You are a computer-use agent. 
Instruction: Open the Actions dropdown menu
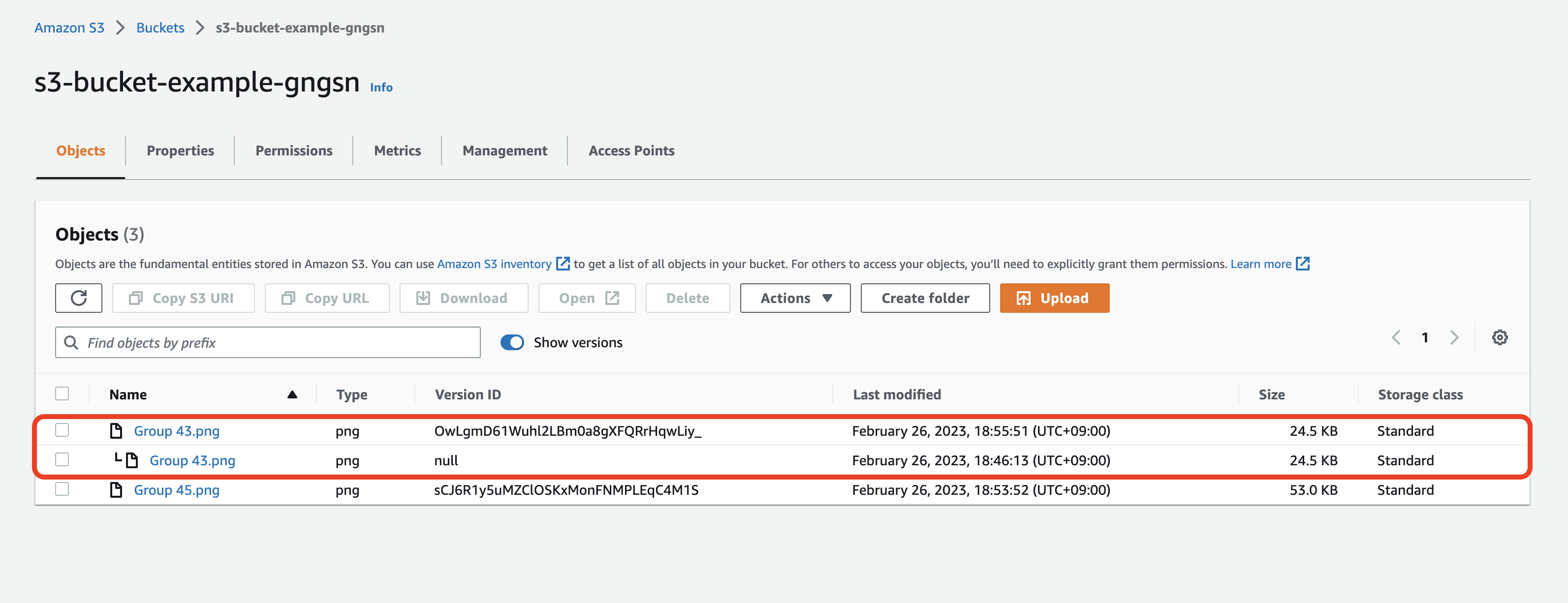point(795,298)
